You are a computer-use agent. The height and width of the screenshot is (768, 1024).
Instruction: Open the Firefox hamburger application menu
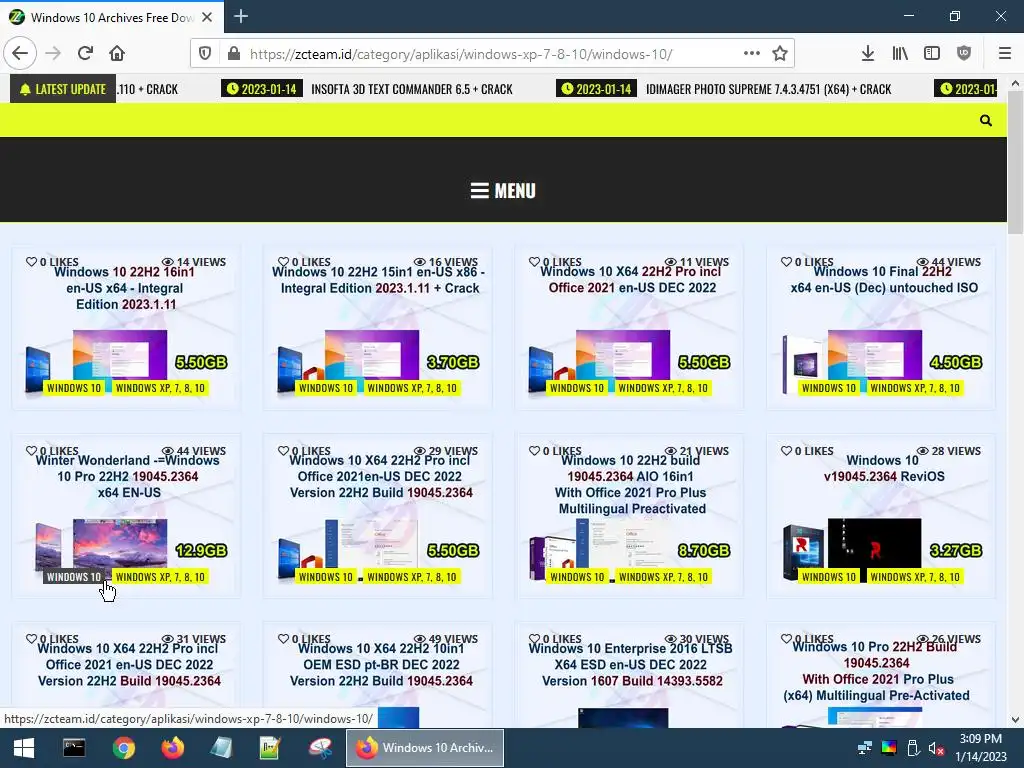(x=1005, y=54)
